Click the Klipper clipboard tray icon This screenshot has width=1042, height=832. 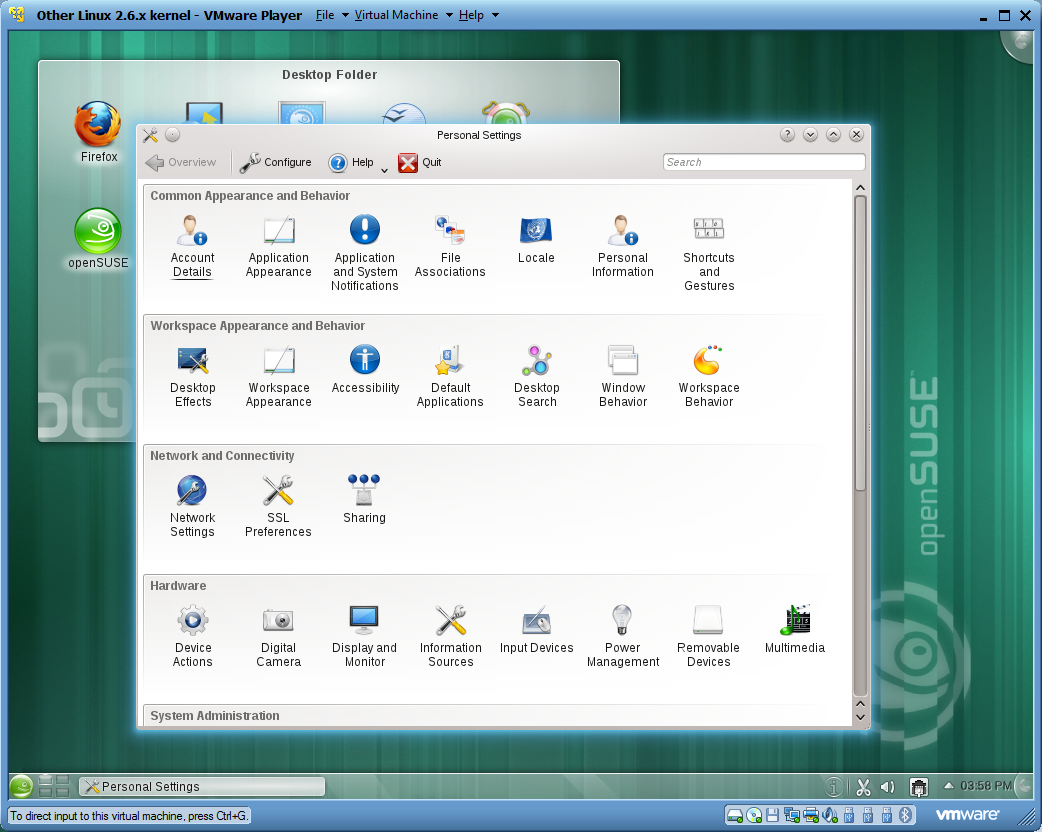pyautogui.click(x=863, y=787)
